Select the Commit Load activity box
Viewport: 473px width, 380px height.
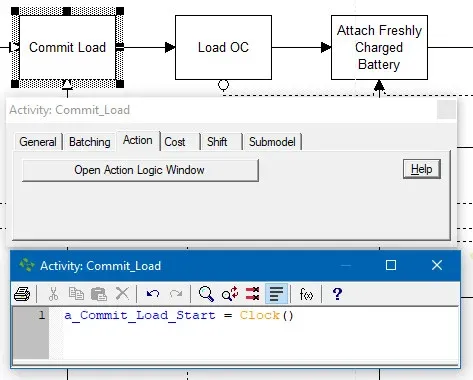[67, 47]
